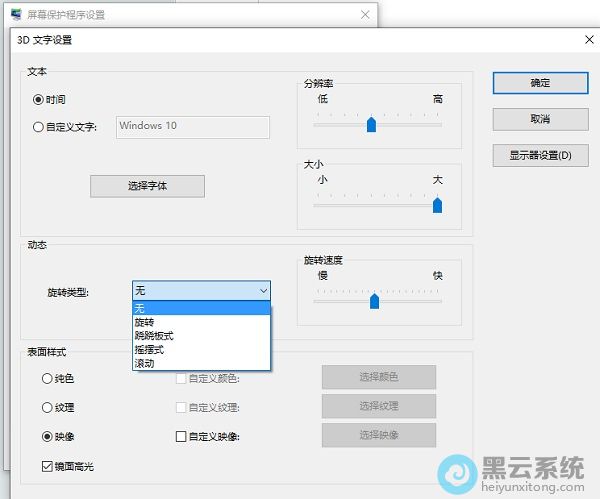The width and height of the screenshot is (600, 499).
Task: Choose the 自定义文字 radio option
Action: point(39,127)
